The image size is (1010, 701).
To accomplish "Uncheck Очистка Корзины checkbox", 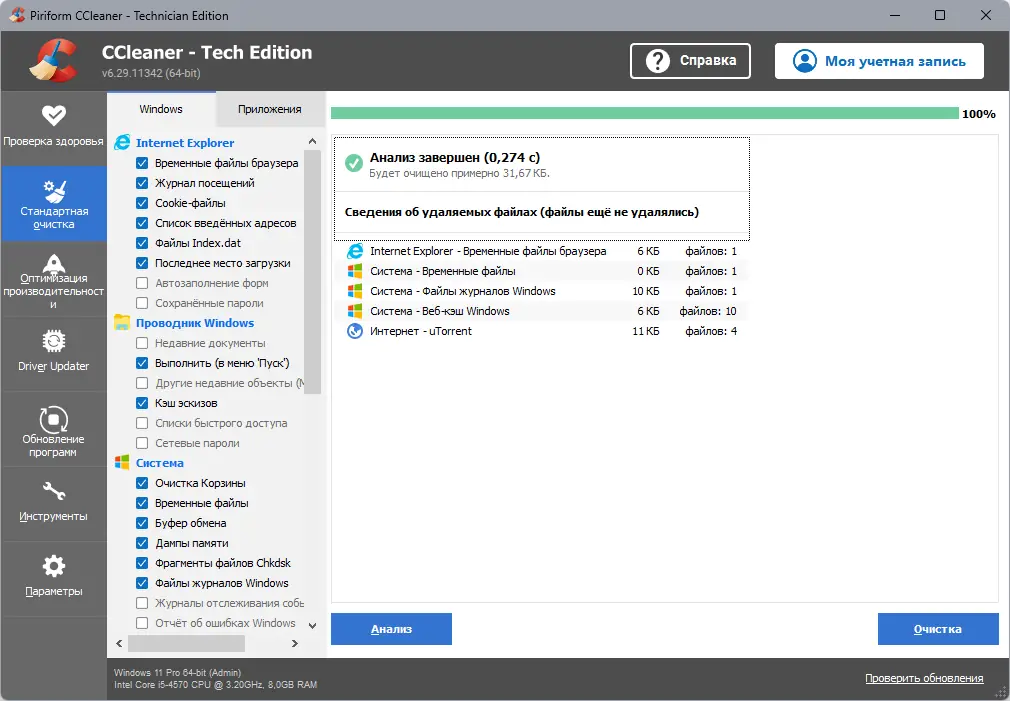I will [142, 483].
